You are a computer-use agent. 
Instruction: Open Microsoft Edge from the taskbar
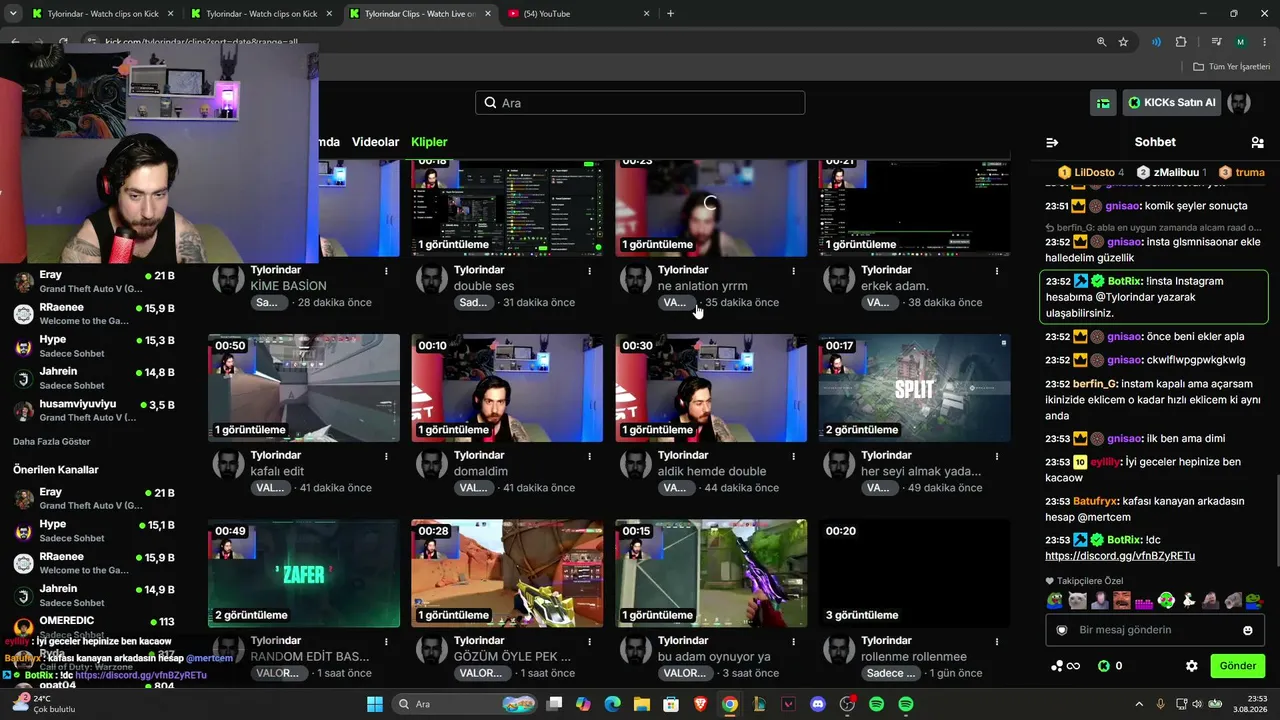click(x=613, y=704)
